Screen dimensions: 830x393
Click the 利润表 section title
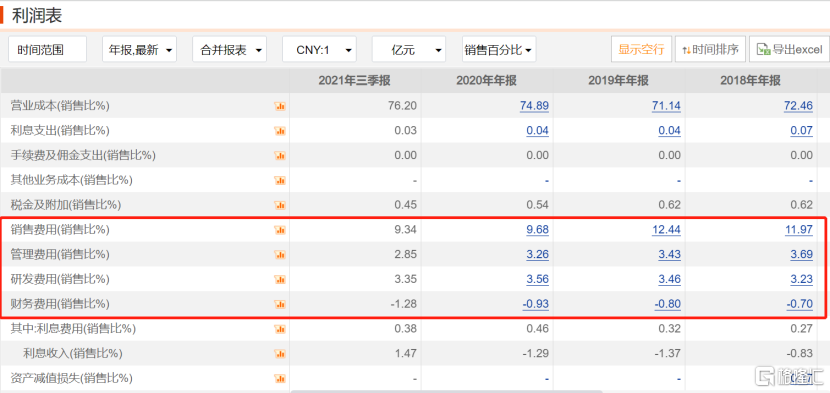tap(37, 15)
